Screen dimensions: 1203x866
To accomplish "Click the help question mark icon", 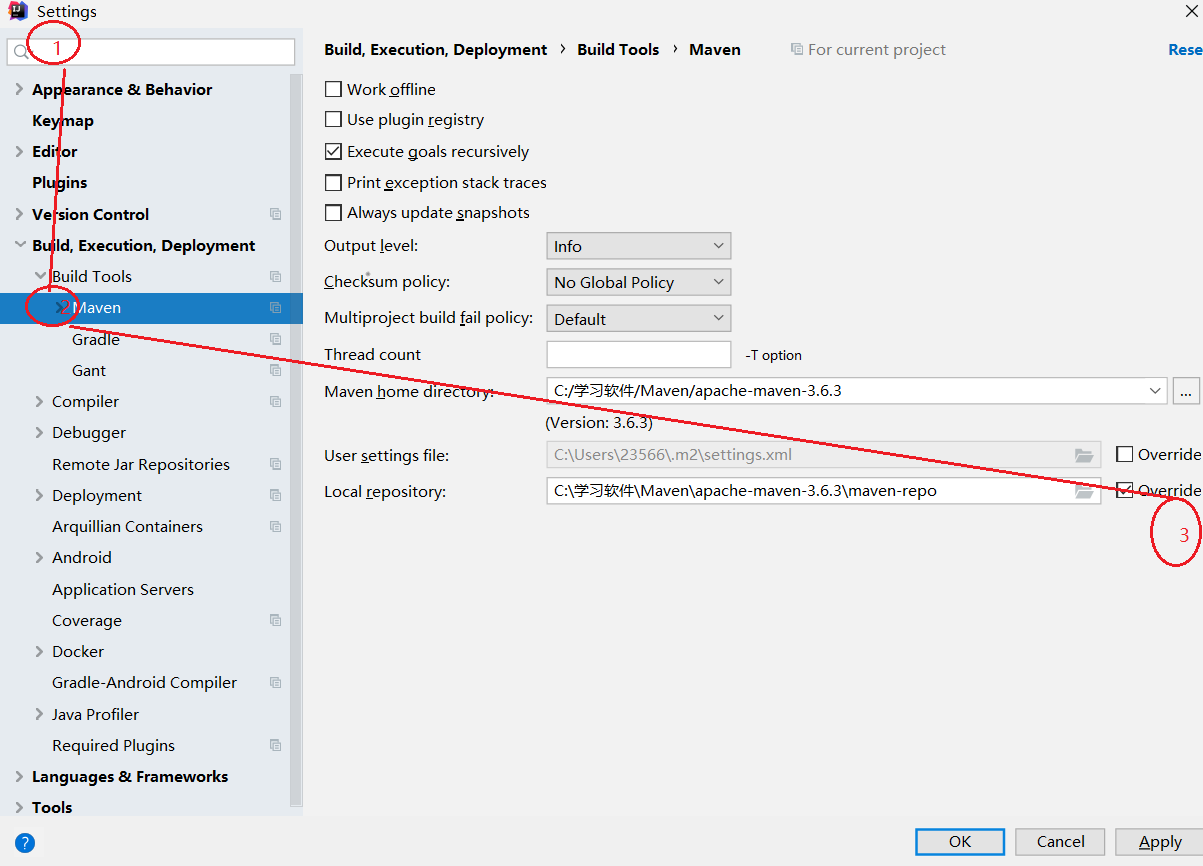I will 25,842.
